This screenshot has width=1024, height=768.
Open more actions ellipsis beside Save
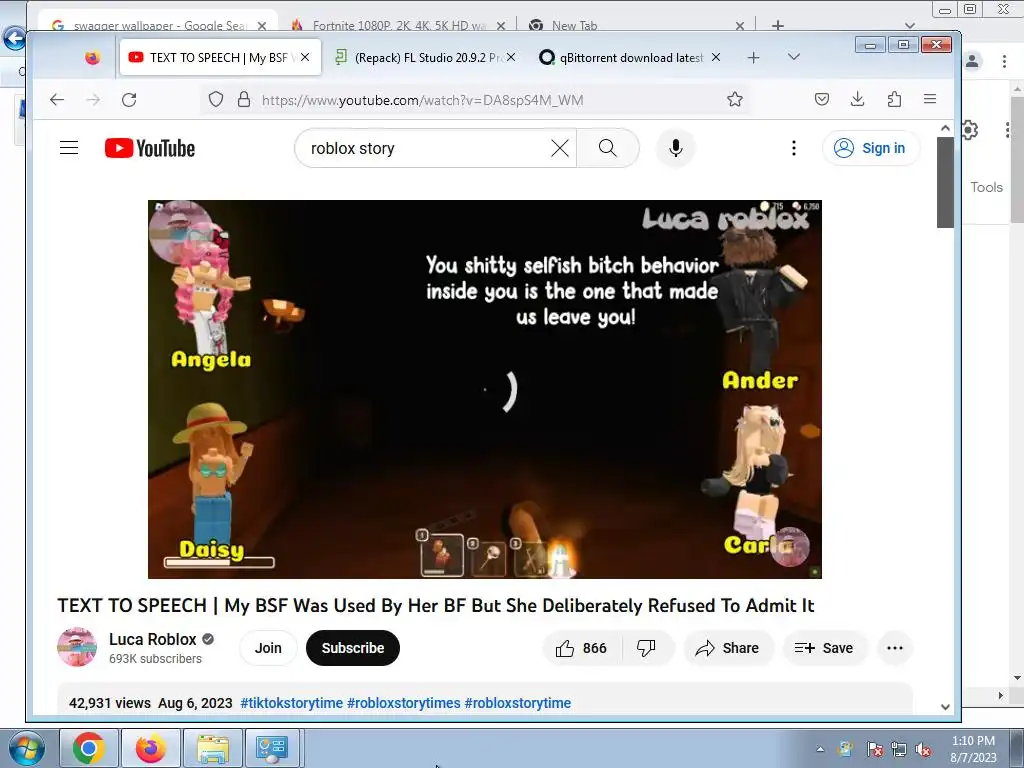tap(895, 648)
